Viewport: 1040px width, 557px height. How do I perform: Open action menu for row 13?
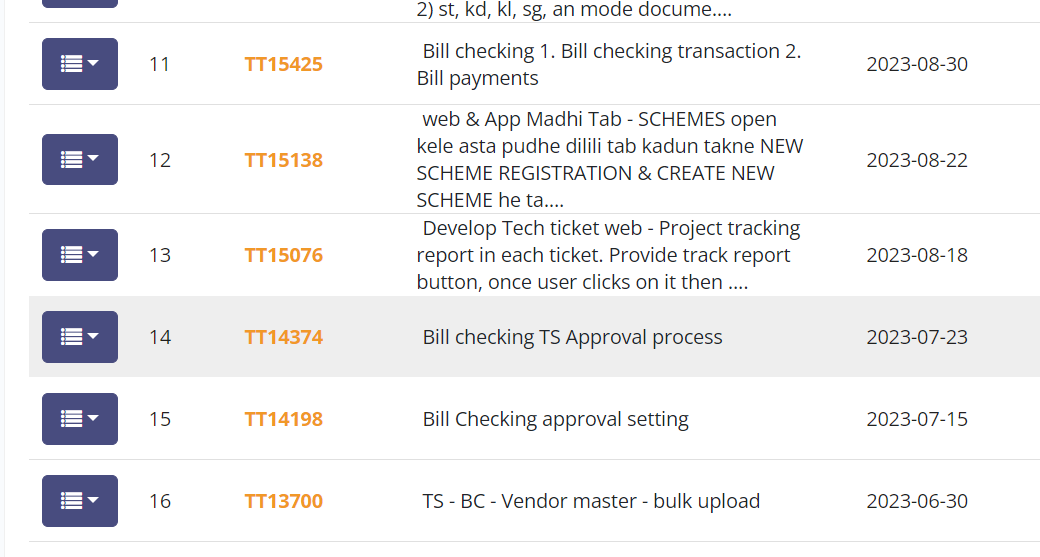click(80, 255)
